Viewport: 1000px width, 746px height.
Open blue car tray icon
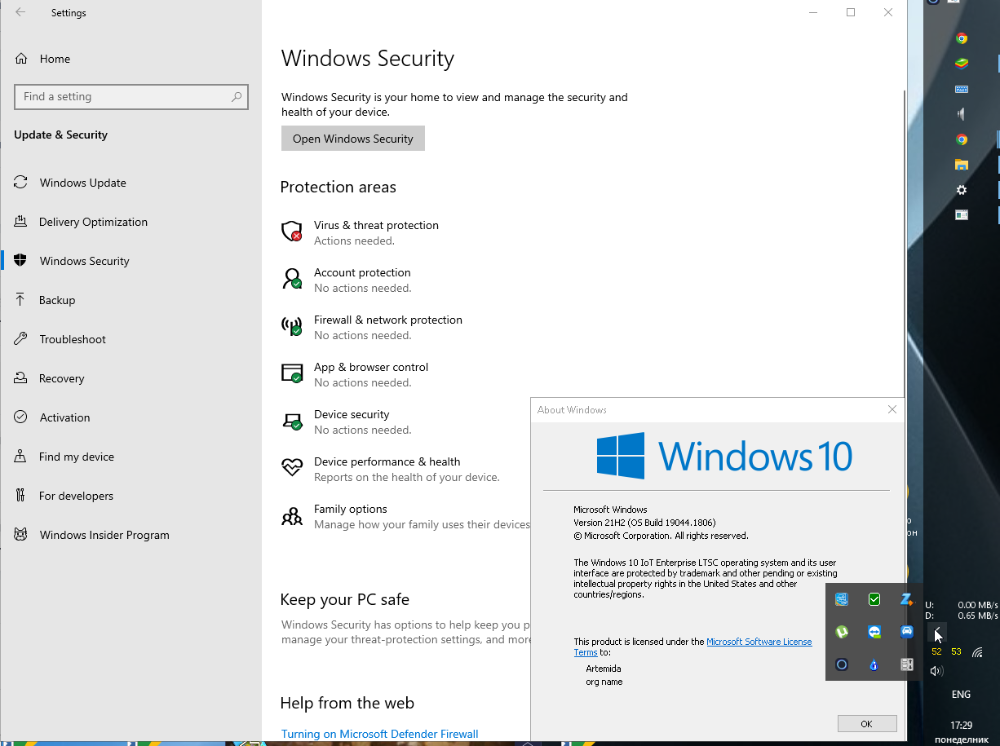(906, 632)
